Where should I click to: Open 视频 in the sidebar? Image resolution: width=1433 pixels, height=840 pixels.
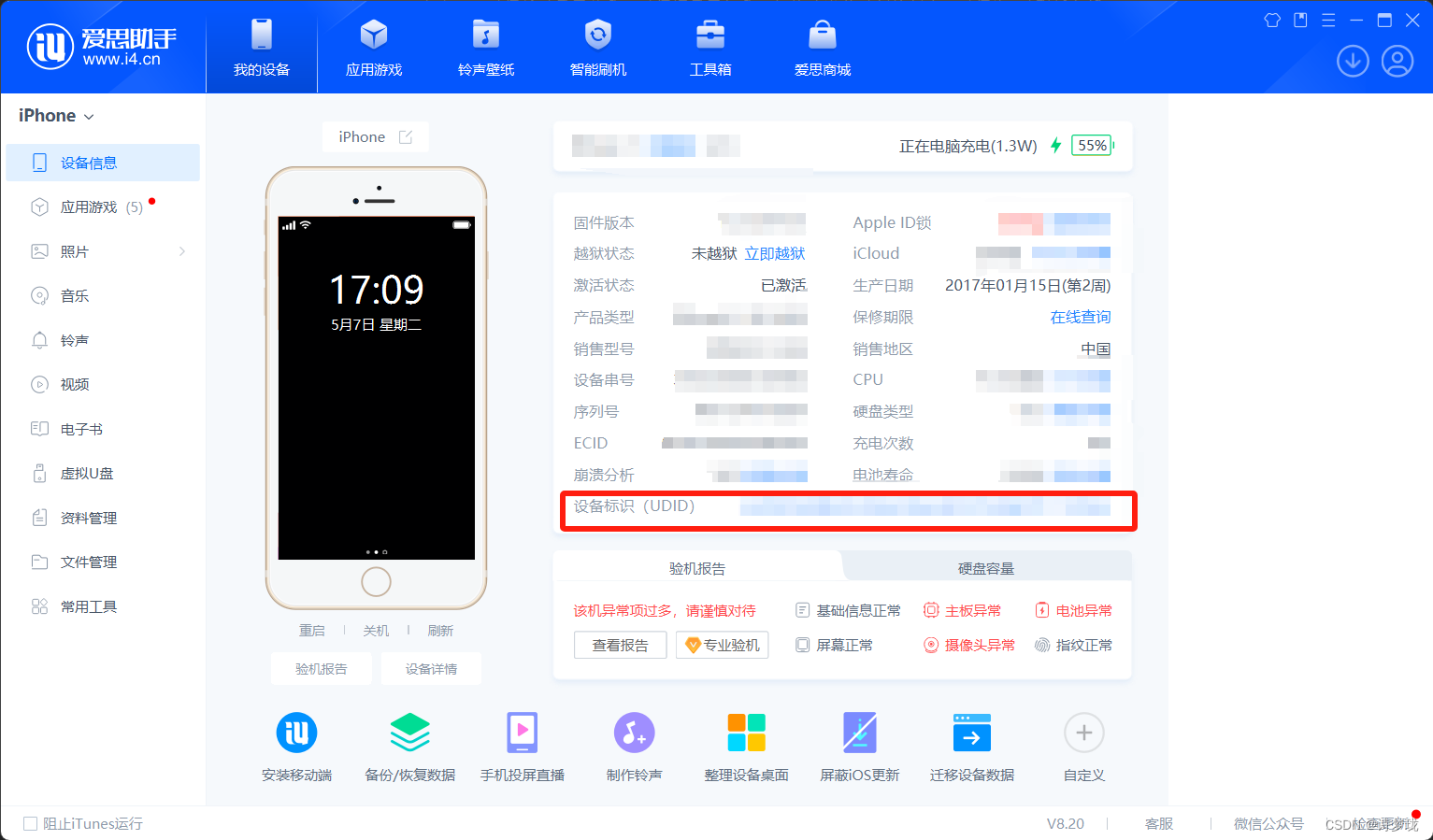103,385
